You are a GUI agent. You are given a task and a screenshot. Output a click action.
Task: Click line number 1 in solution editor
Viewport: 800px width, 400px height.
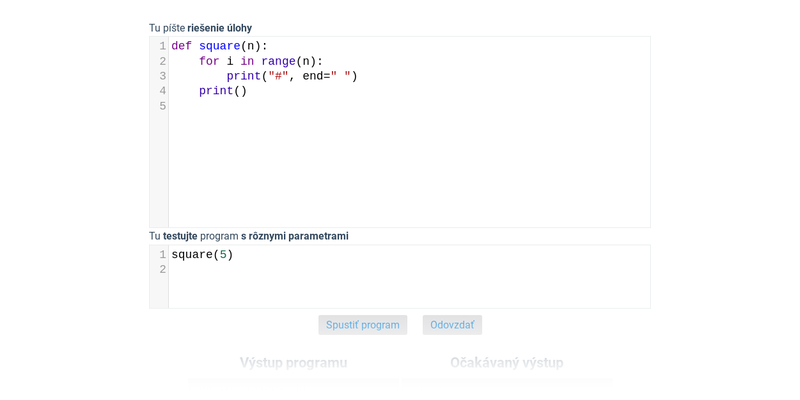coord(162,46)
